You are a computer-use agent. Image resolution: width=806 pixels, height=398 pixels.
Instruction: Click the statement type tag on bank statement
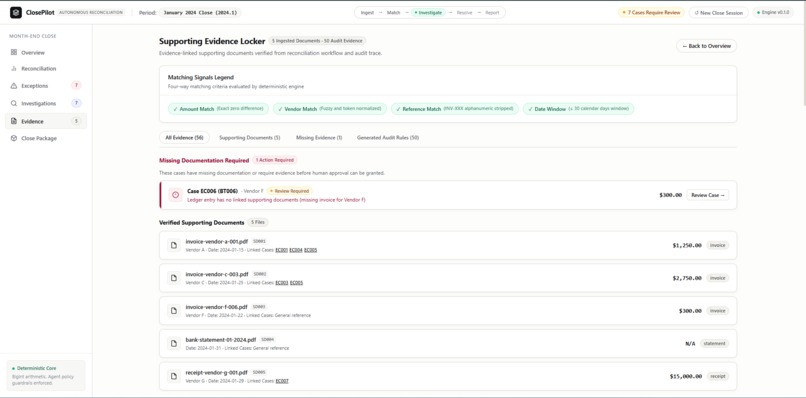tap(715, 343)
